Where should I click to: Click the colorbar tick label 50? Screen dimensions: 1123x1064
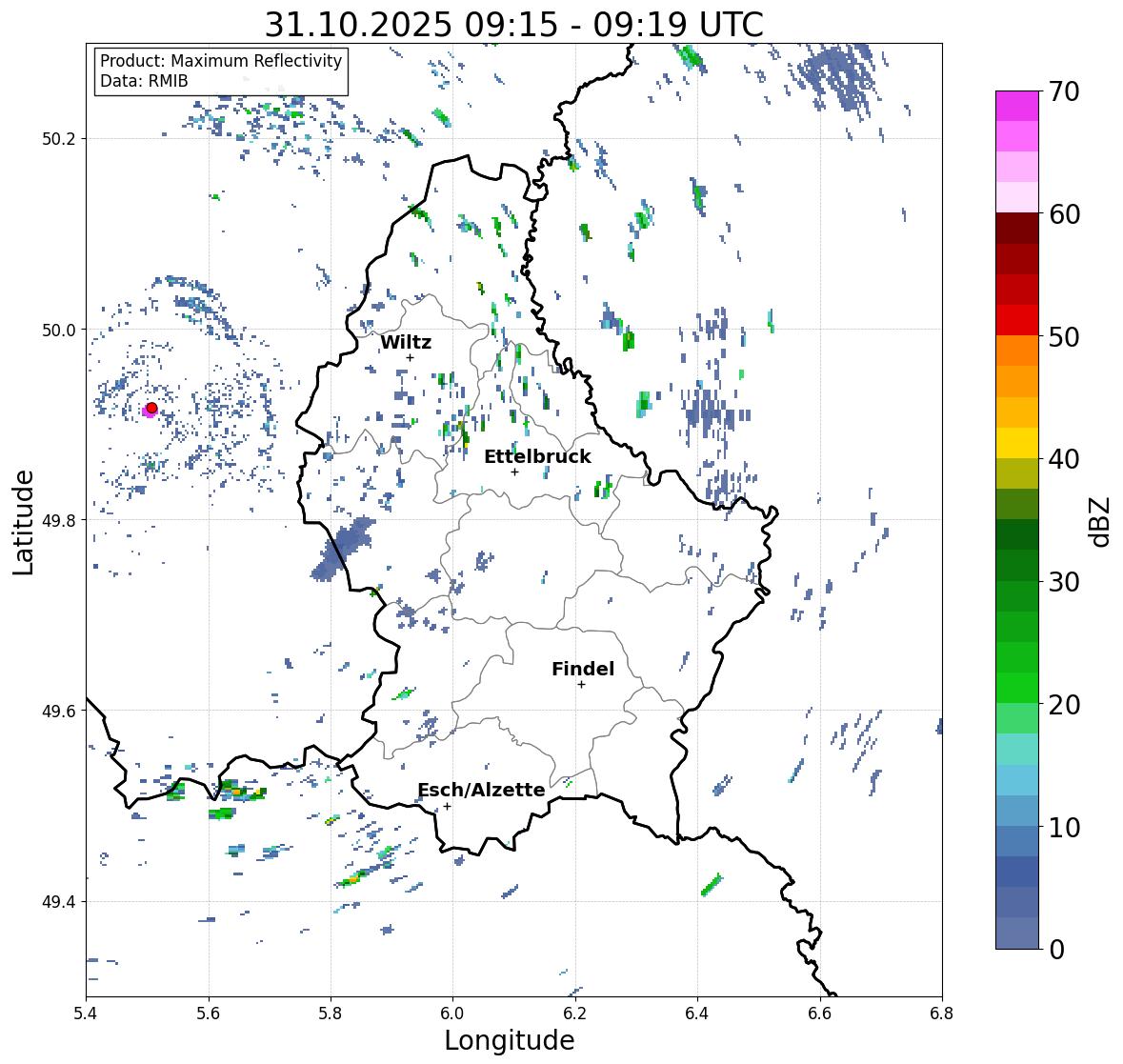tap(1064, 336)
